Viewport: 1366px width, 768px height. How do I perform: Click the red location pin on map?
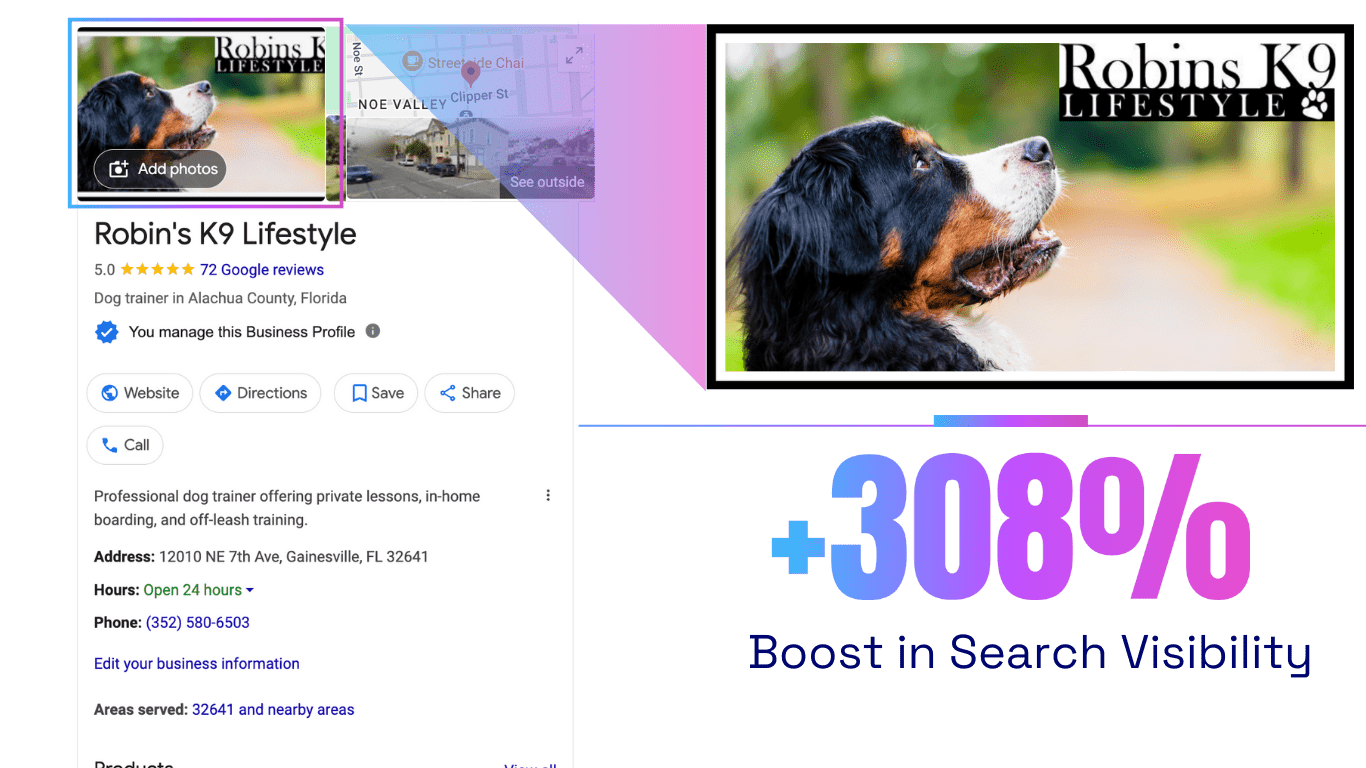tap(470, 73)
